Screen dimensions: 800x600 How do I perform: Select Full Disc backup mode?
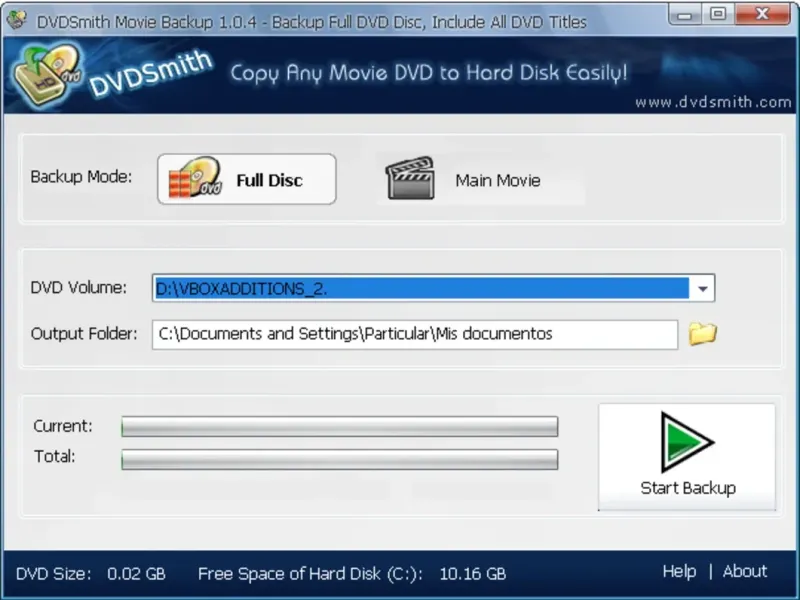click(247, 179)
